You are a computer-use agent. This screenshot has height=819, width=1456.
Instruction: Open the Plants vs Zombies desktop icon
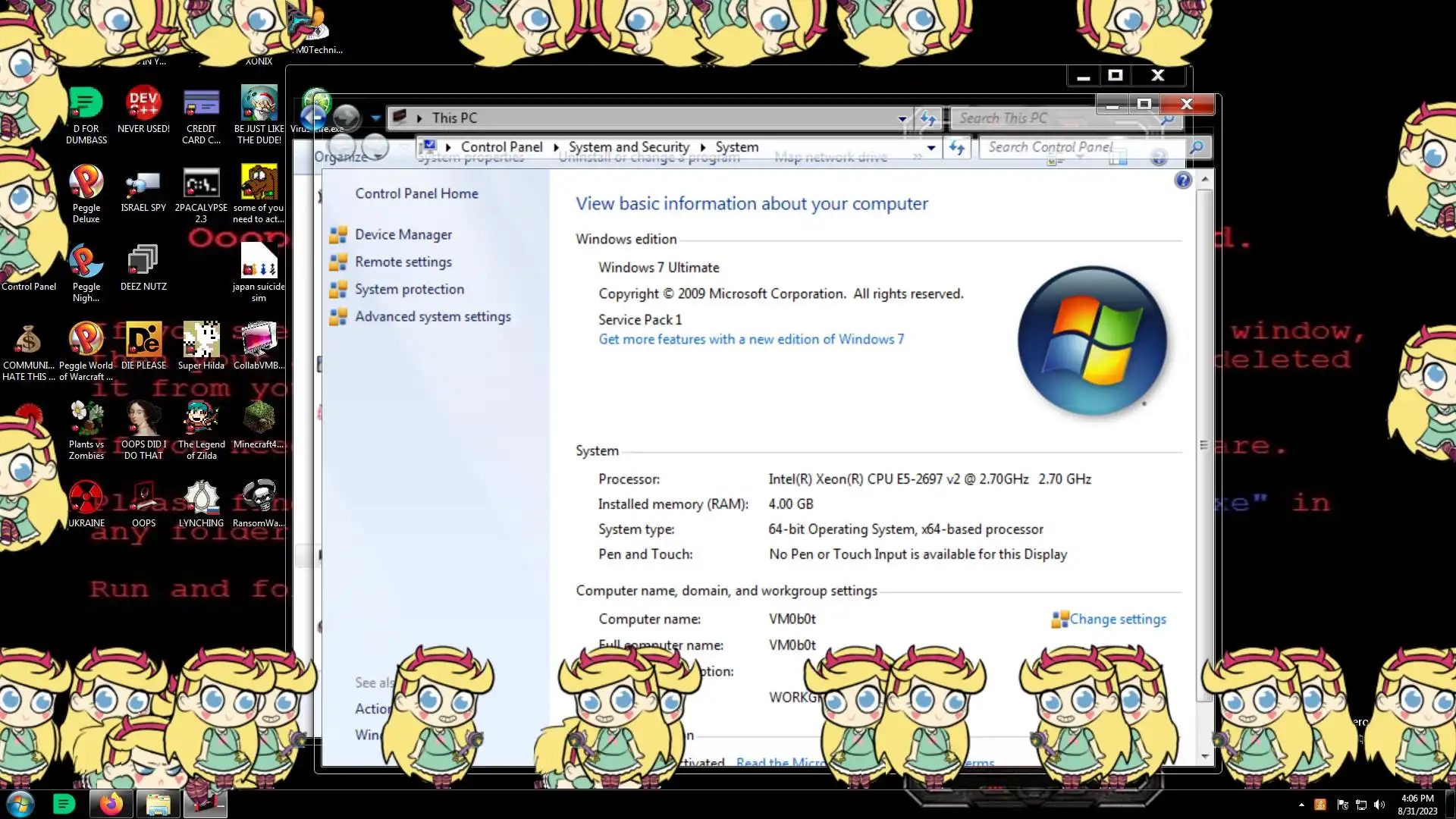[86, 419]
